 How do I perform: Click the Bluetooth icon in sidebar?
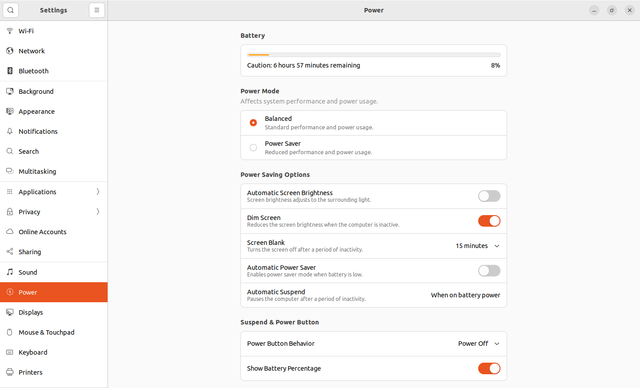[x=10, y=71]
